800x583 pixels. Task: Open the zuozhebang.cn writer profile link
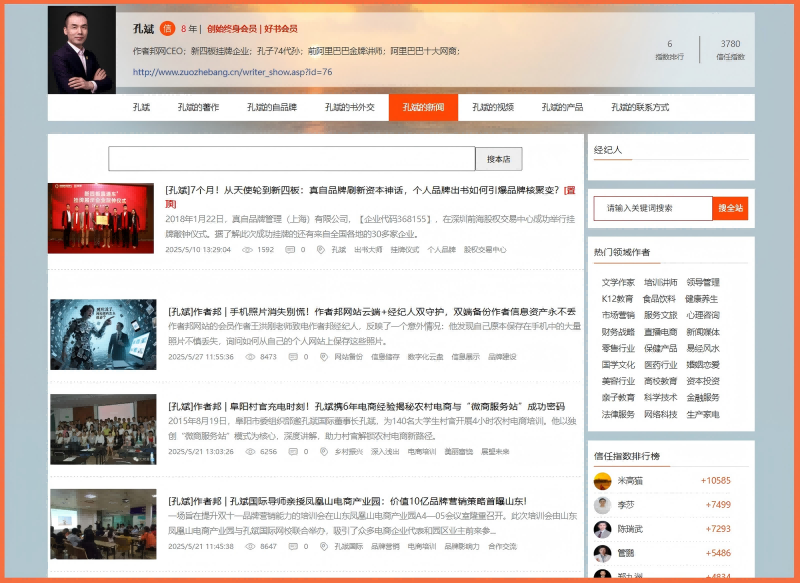point(232,72)
